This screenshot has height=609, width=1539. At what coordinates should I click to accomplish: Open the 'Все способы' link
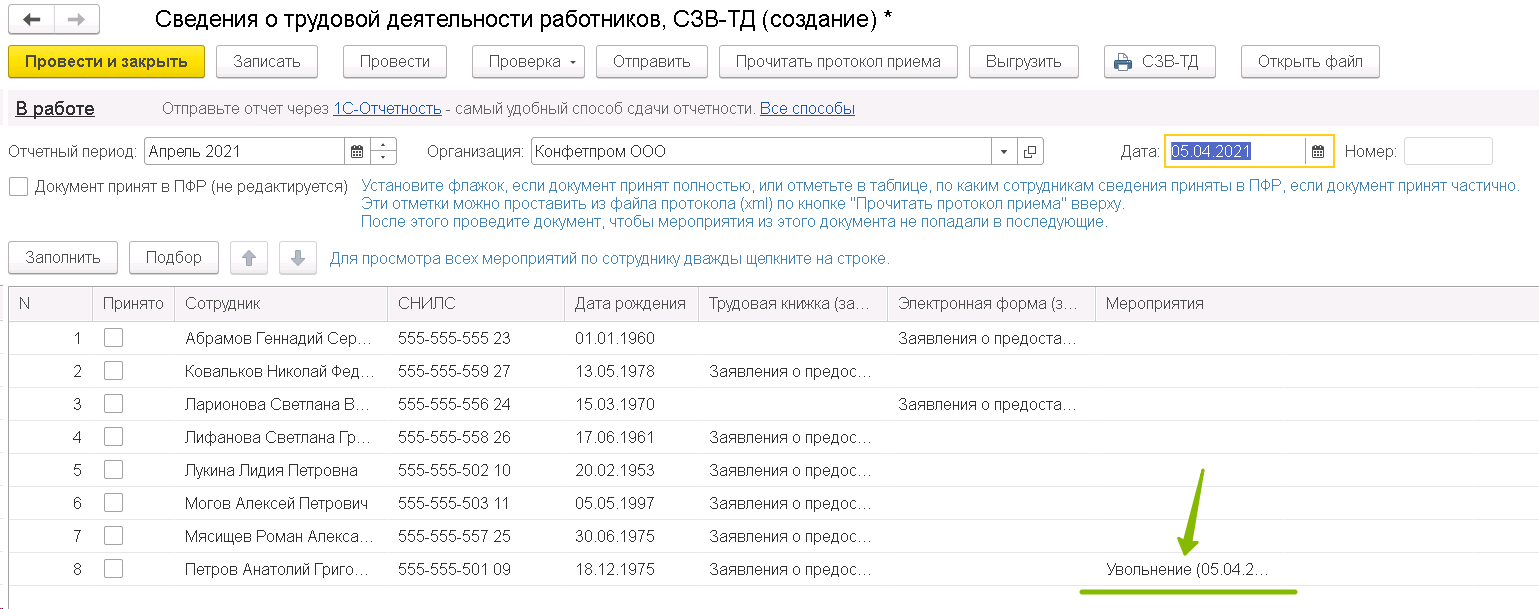pyautogui.click(x=807, y=109)
